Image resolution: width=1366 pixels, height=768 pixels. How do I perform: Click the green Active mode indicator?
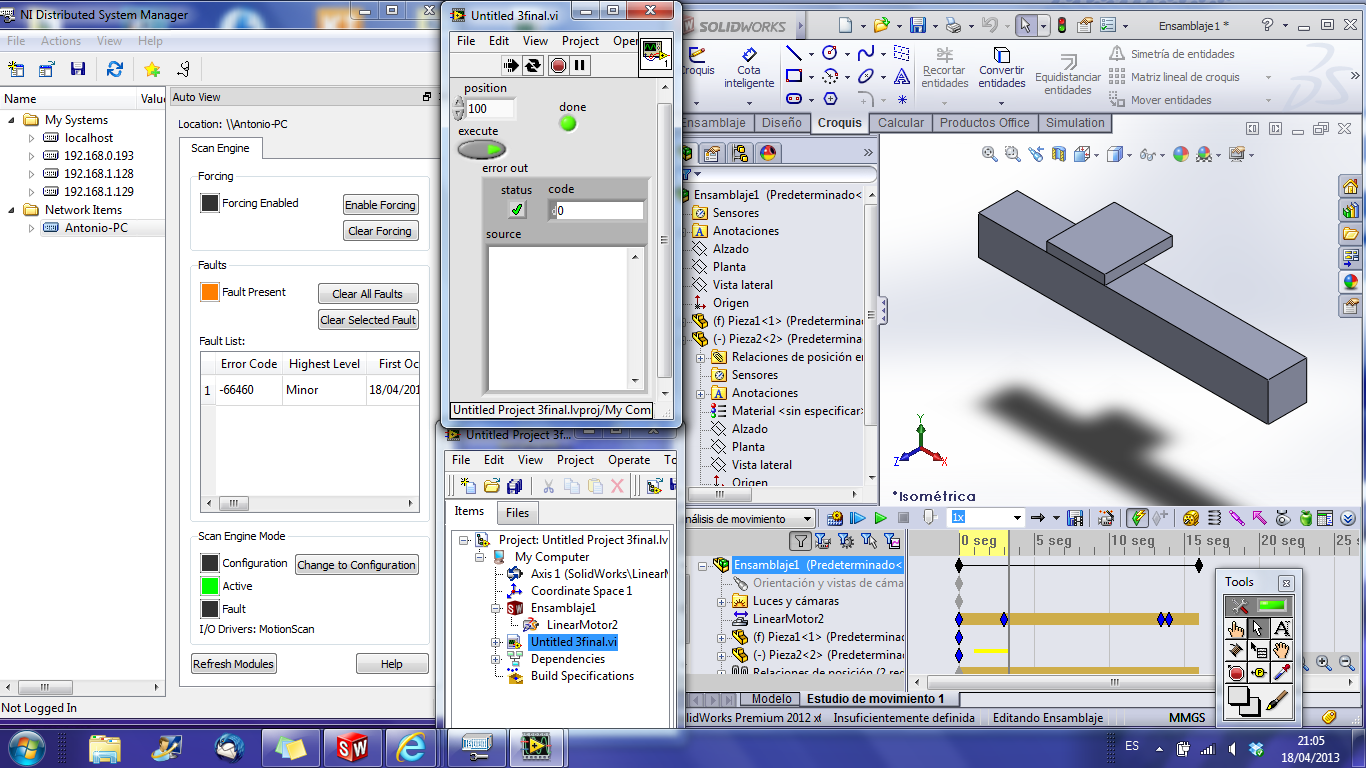coord(209,586)
